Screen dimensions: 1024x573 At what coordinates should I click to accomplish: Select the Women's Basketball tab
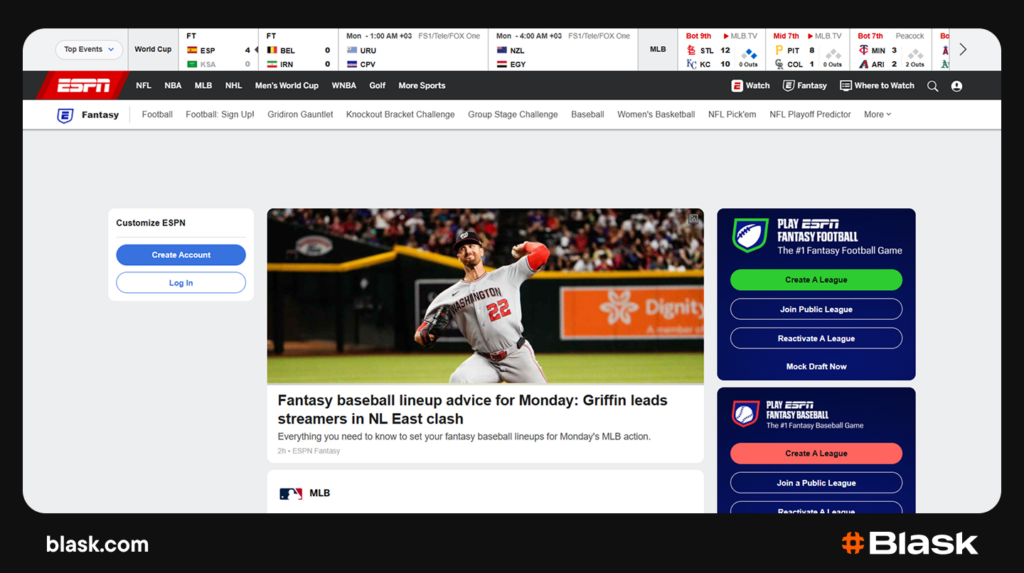pyautogui.click(x=656, y=114)
